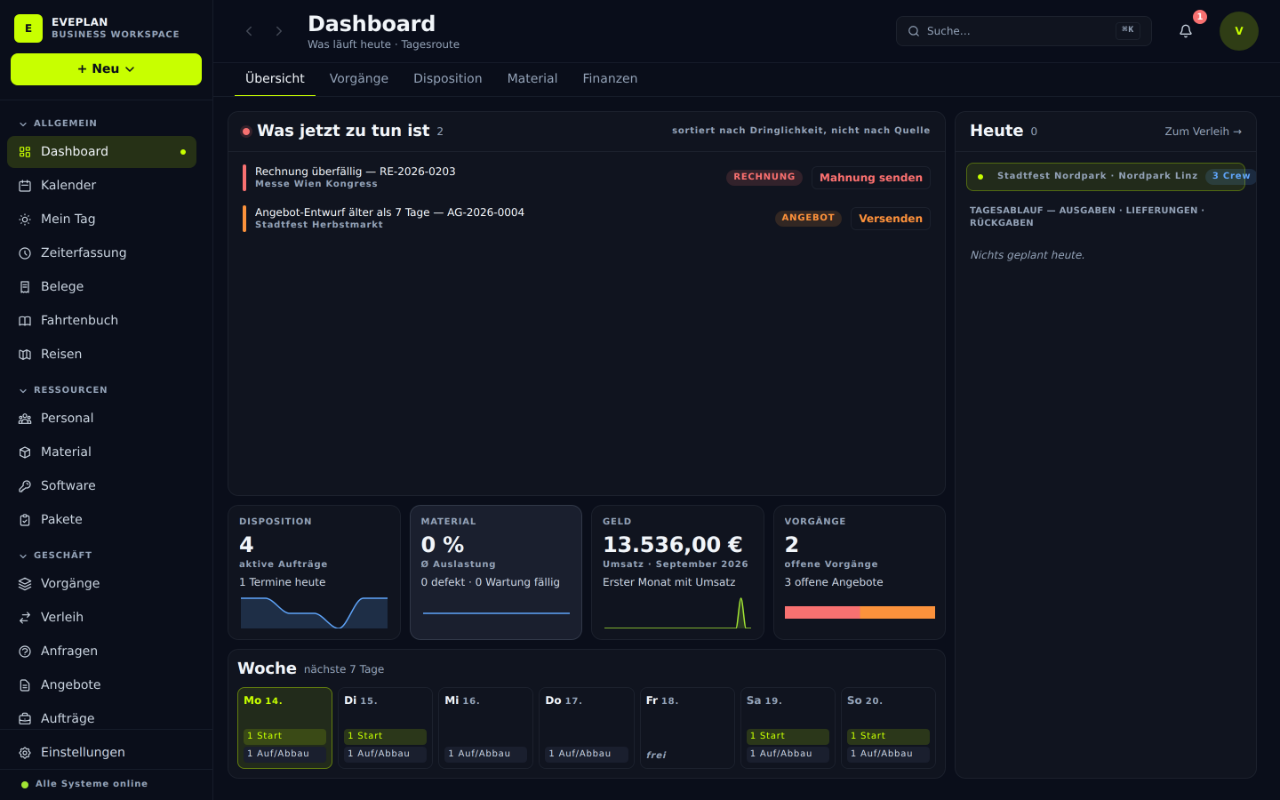Open the Finanzen tab
1280x800 pixels.
point(610,78)
